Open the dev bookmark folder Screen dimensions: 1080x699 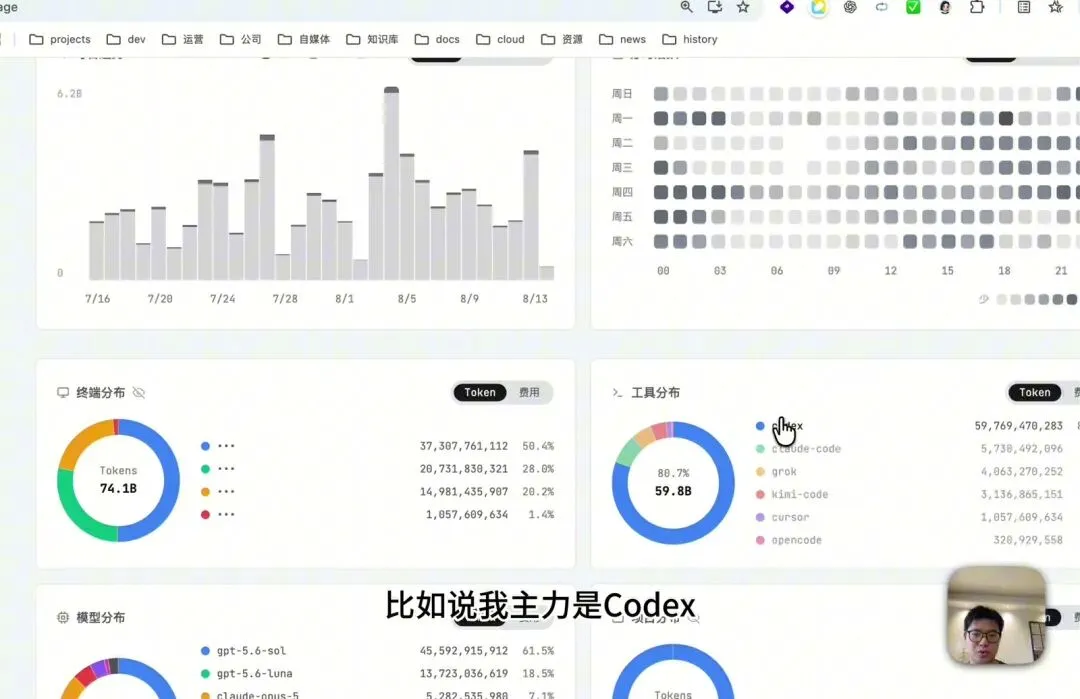click(x=126, y=39)
